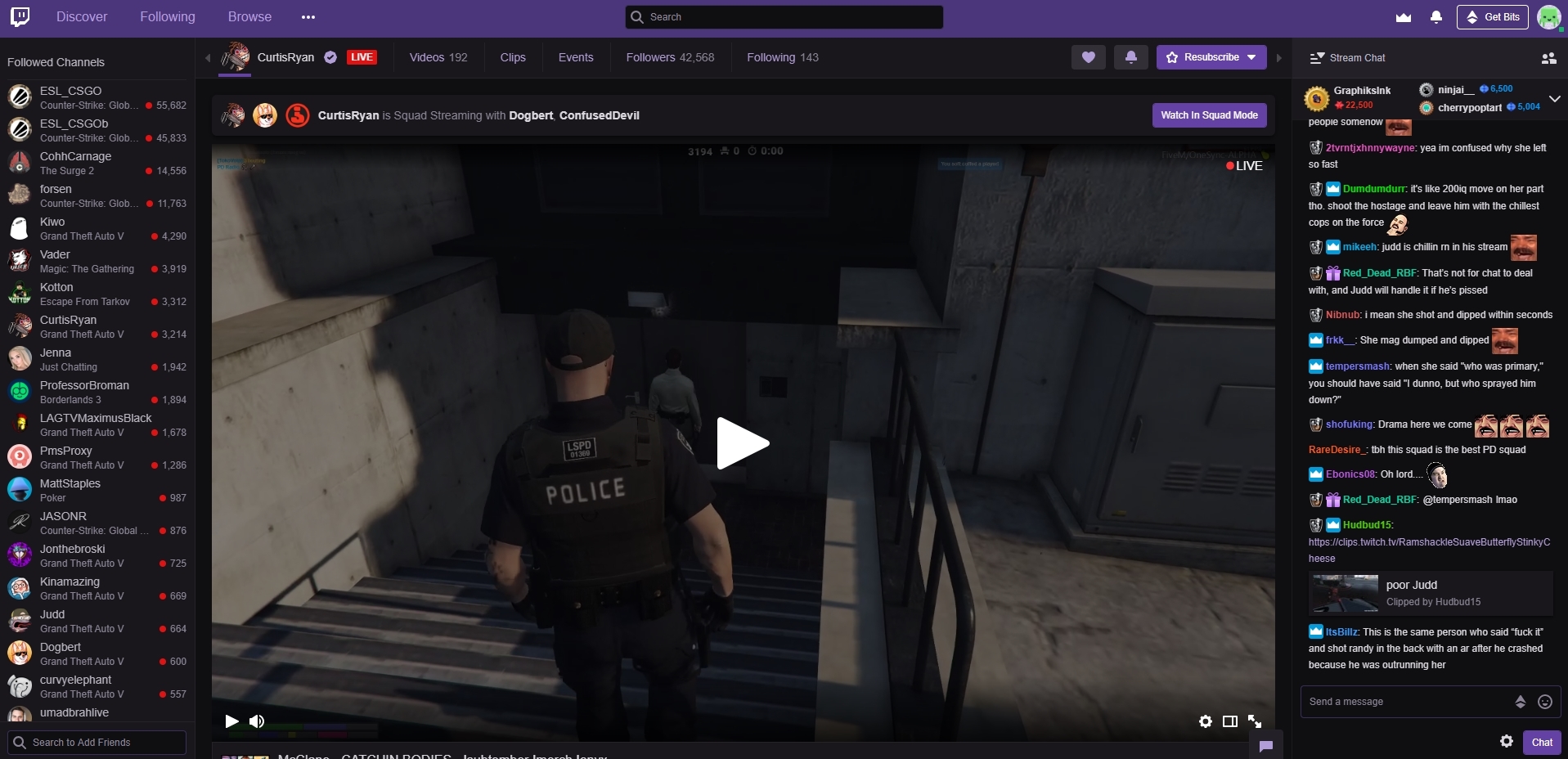Image resolution: width=1568 pixels, height=759 pixels.
Task: Open Jonthebroski avatar in sidebar
Action: pyautogui.click(x=20, y=555)
